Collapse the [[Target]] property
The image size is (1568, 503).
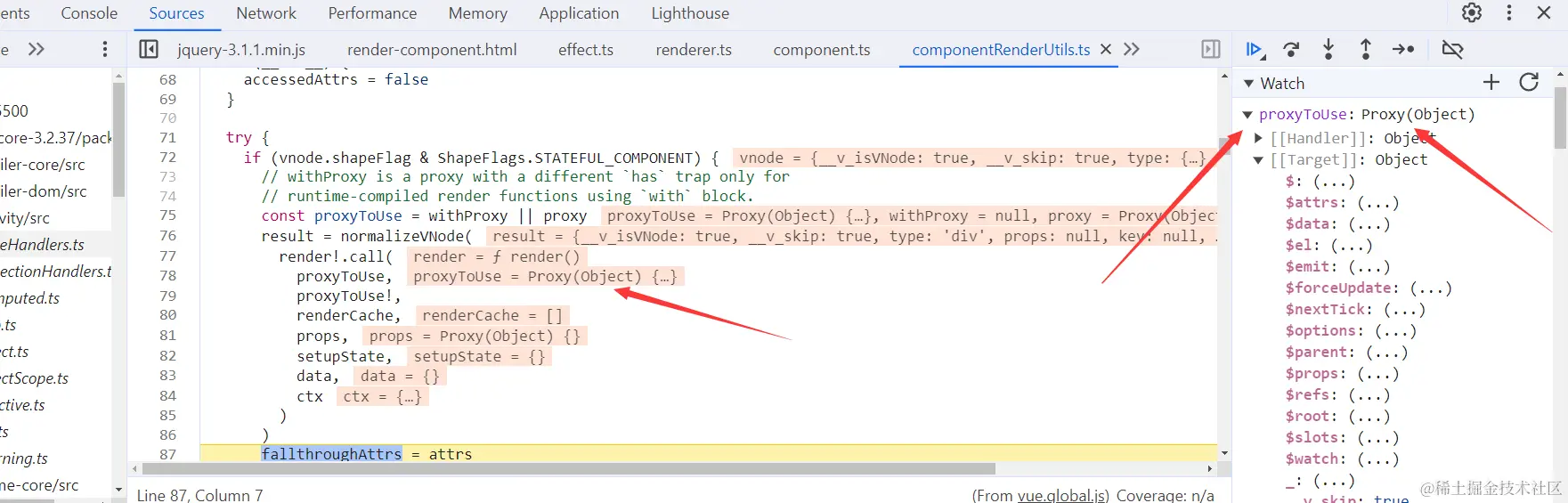point(1258,160)
